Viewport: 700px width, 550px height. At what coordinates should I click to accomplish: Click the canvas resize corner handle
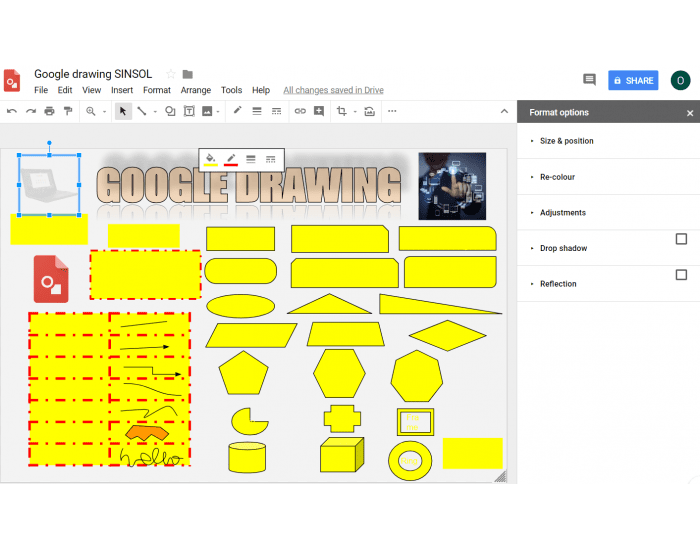tap(500, 476)
